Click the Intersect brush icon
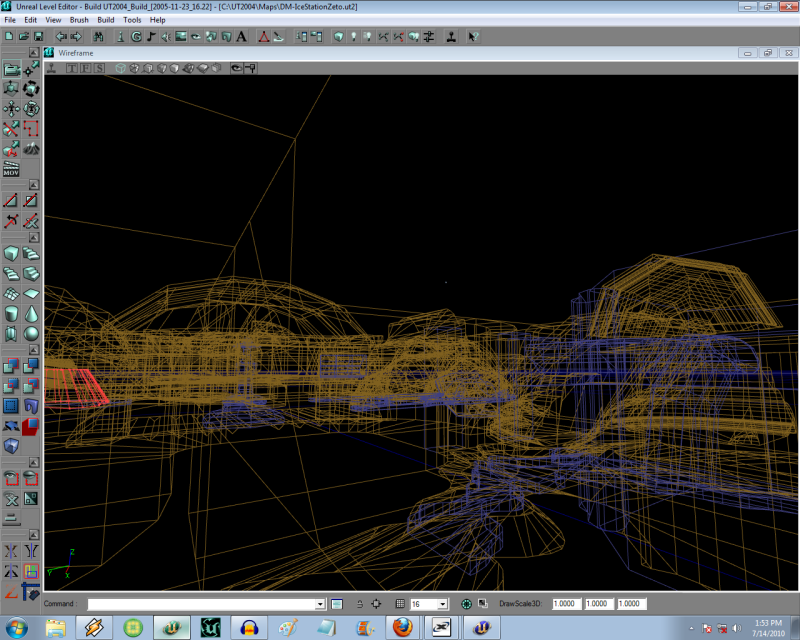The height and width of the screenshot is (640, 800). pos(11,386)
